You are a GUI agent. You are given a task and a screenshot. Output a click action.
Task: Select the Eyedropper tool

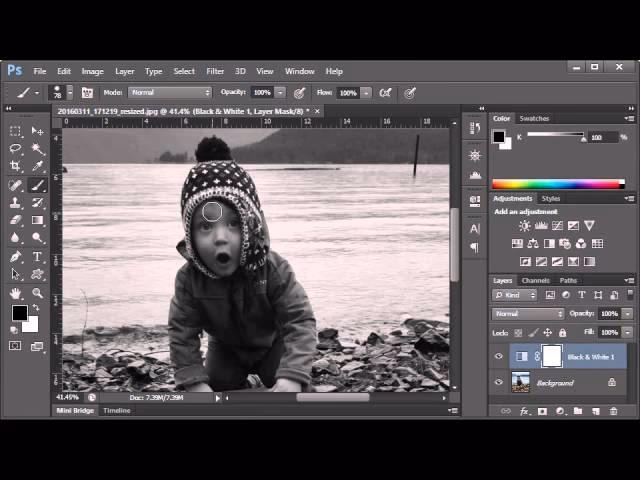pos(37,166)
